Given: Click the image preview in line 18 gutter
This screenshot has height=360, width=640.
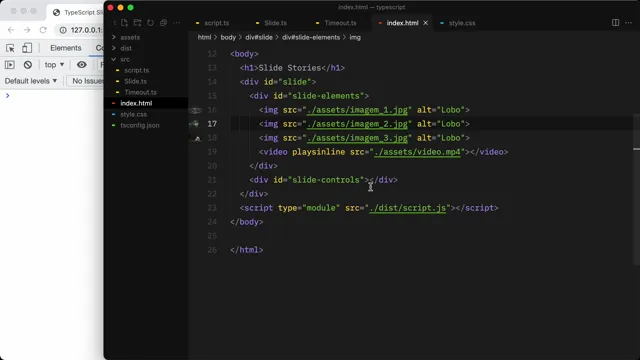Looking at the screenshot, I should [197, 138].
